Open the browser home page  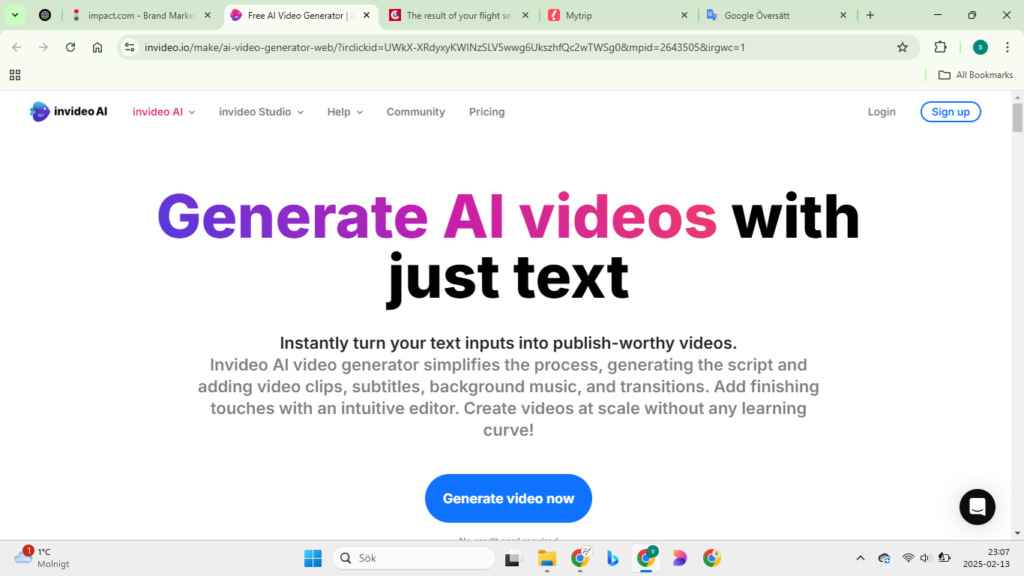97,47
